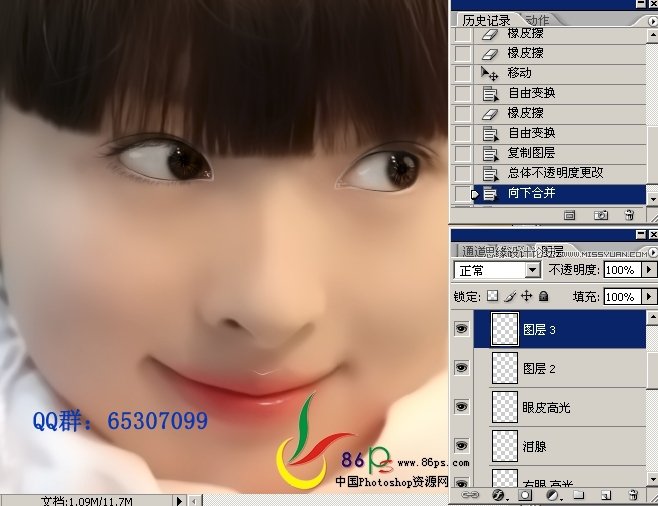Screen dimensions: 658x506
Task: Select the 移动 history state
Action: click(x=560, y=73)
